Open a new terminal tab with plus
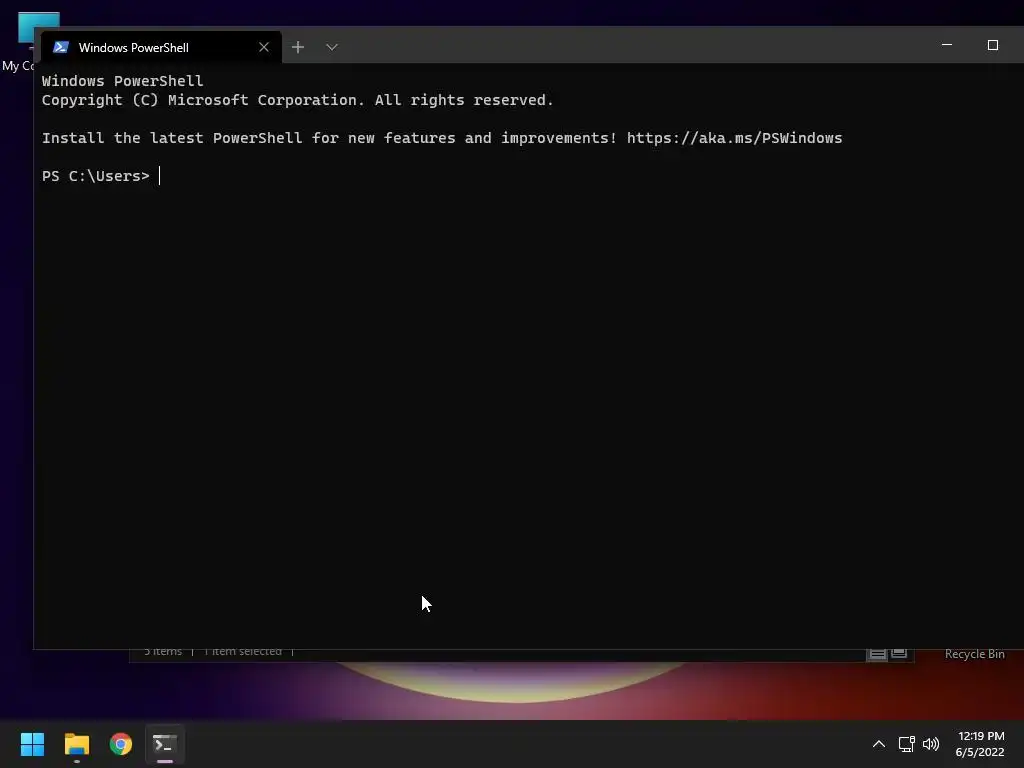The width and height of the screenshot is (1024, 768). (x=298, y=47)
